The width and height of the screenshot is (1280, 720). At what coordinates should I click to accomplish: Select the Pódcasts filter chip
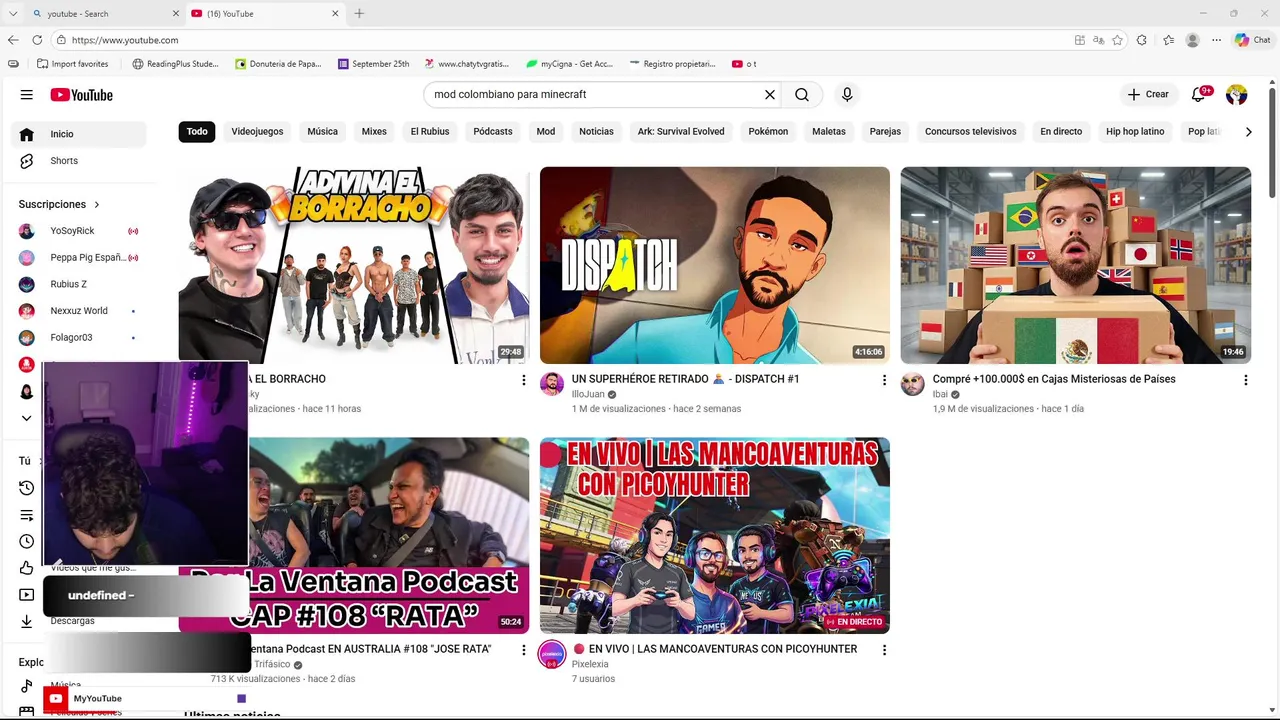click(x=493, y=132)
